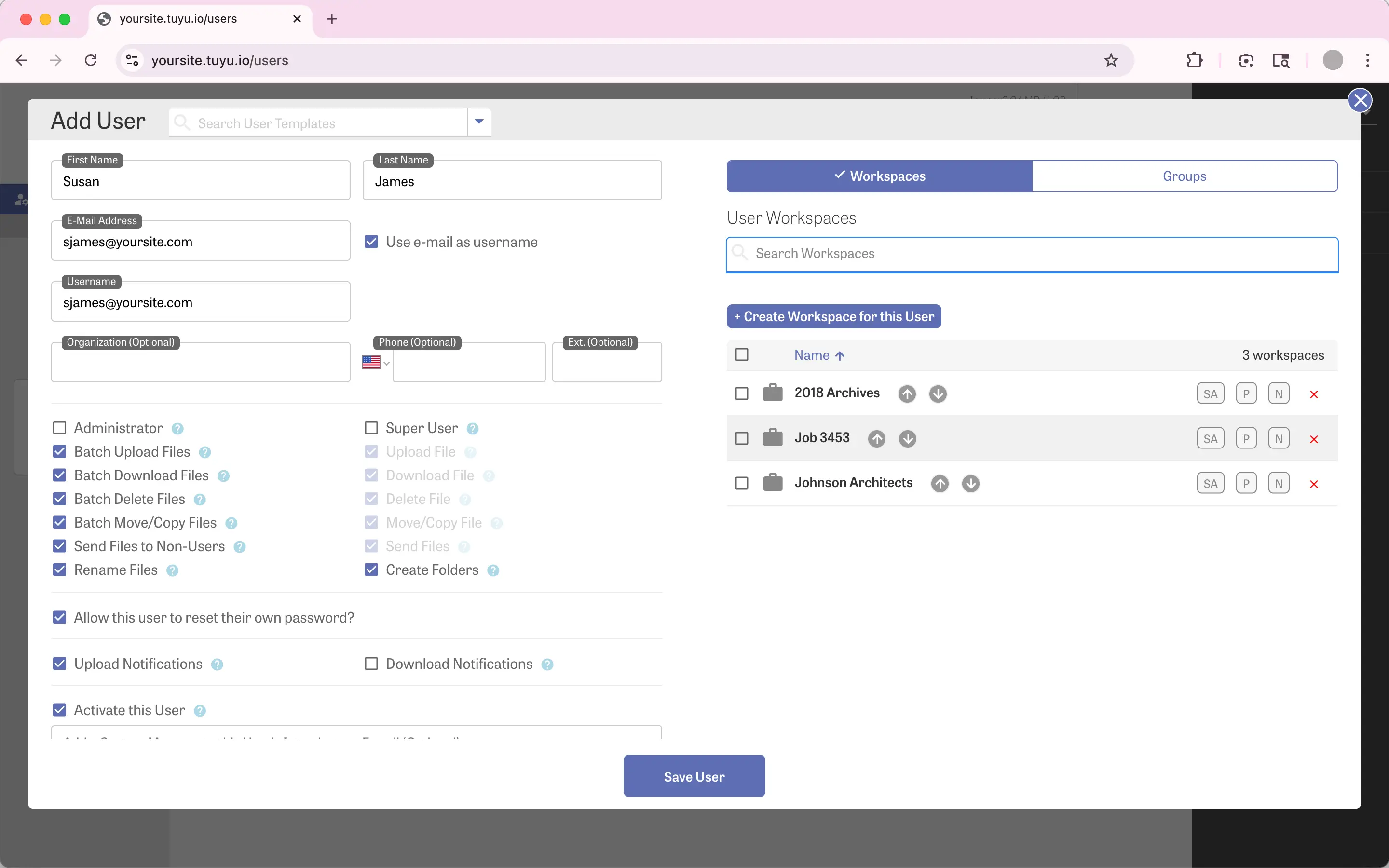
Task: Toggle SA badge on 2018 Archives row
Action: pos(1211,394)
